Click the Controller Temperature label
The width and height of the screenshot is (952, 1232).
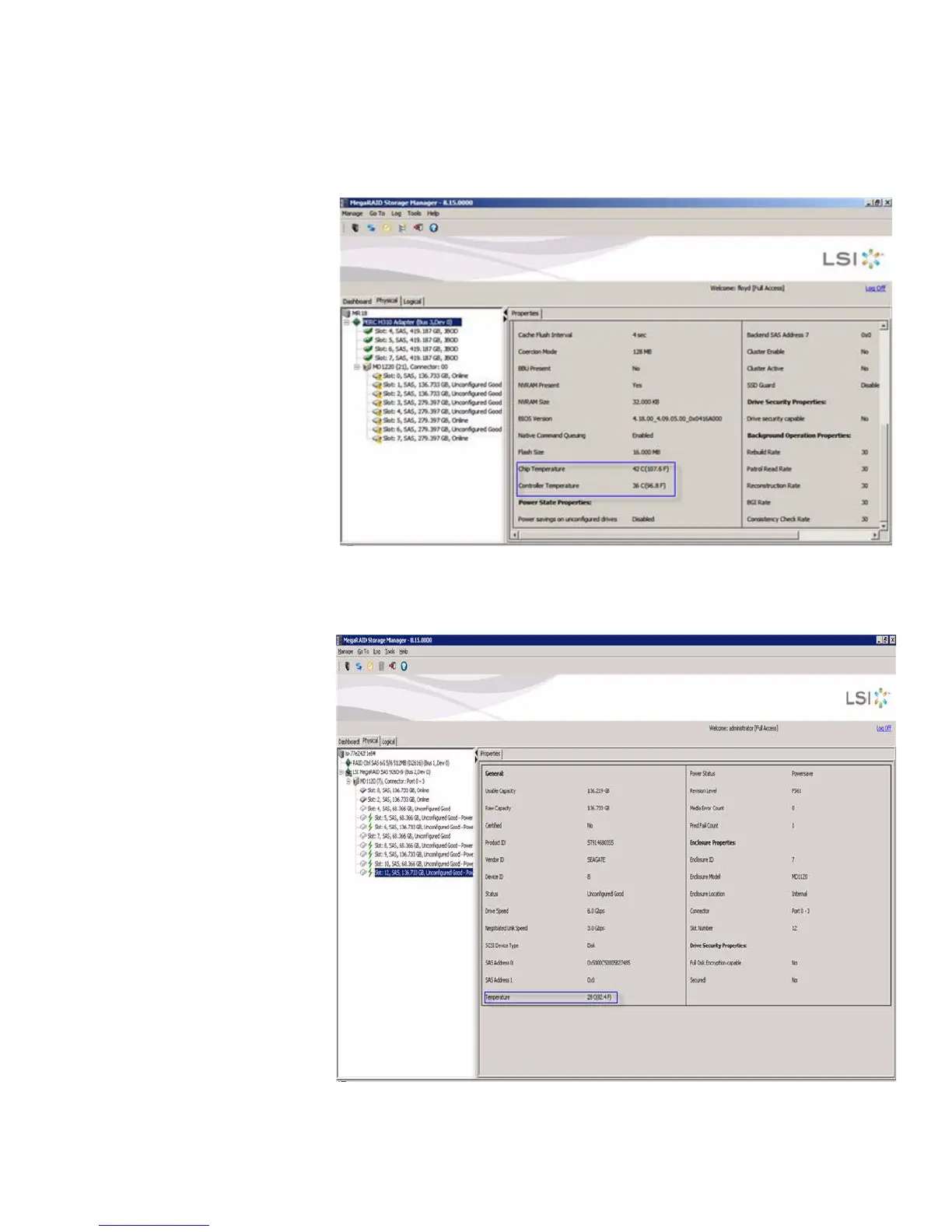(x=549, y=485)
